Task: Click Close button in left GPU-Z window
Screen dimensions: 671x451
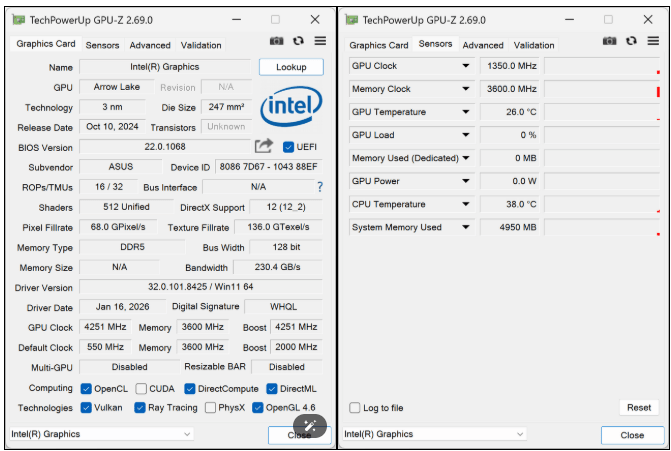Action: click(x=299, y=435)
